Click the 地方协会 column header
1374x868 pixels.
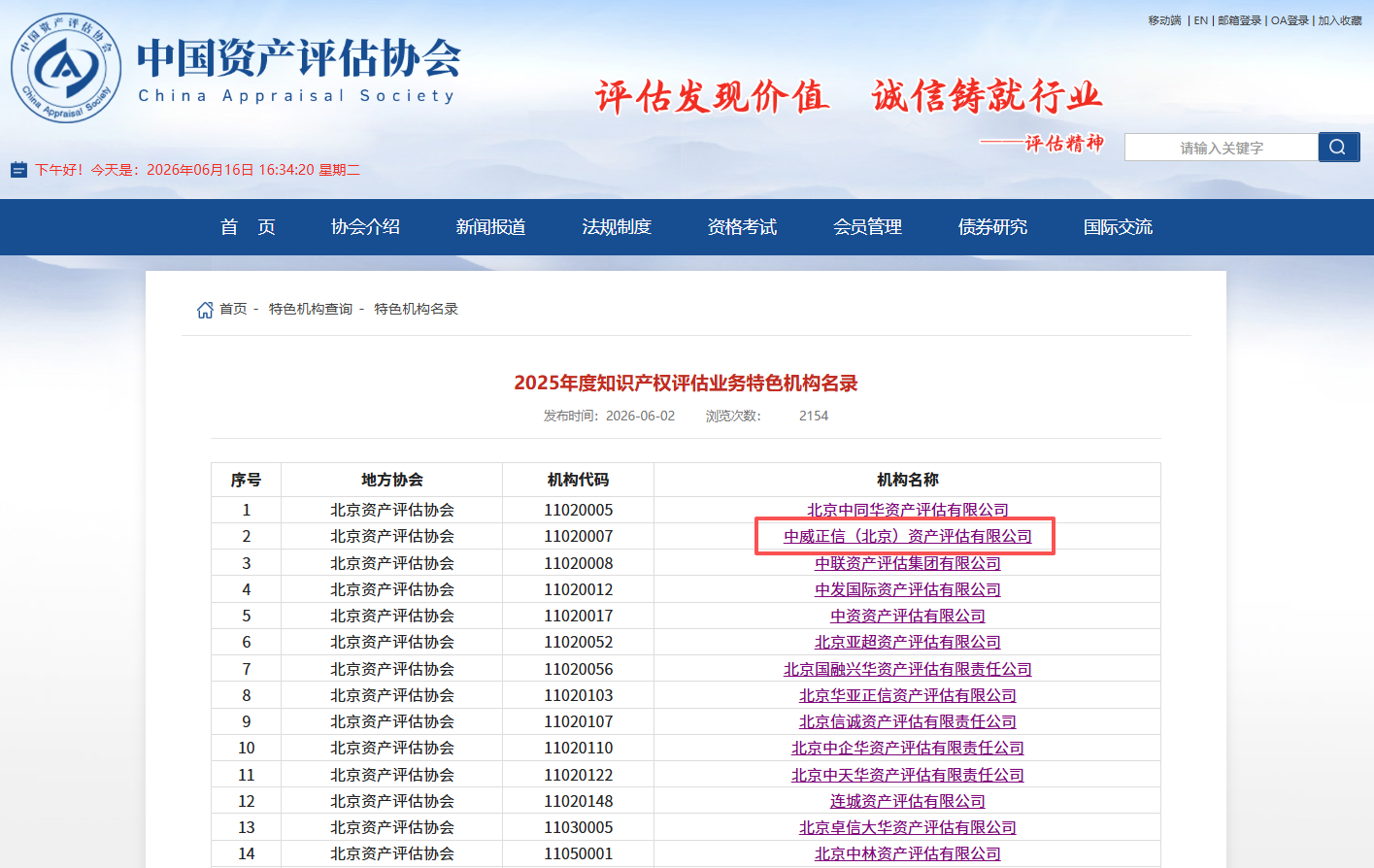click(x=392, y=480)
